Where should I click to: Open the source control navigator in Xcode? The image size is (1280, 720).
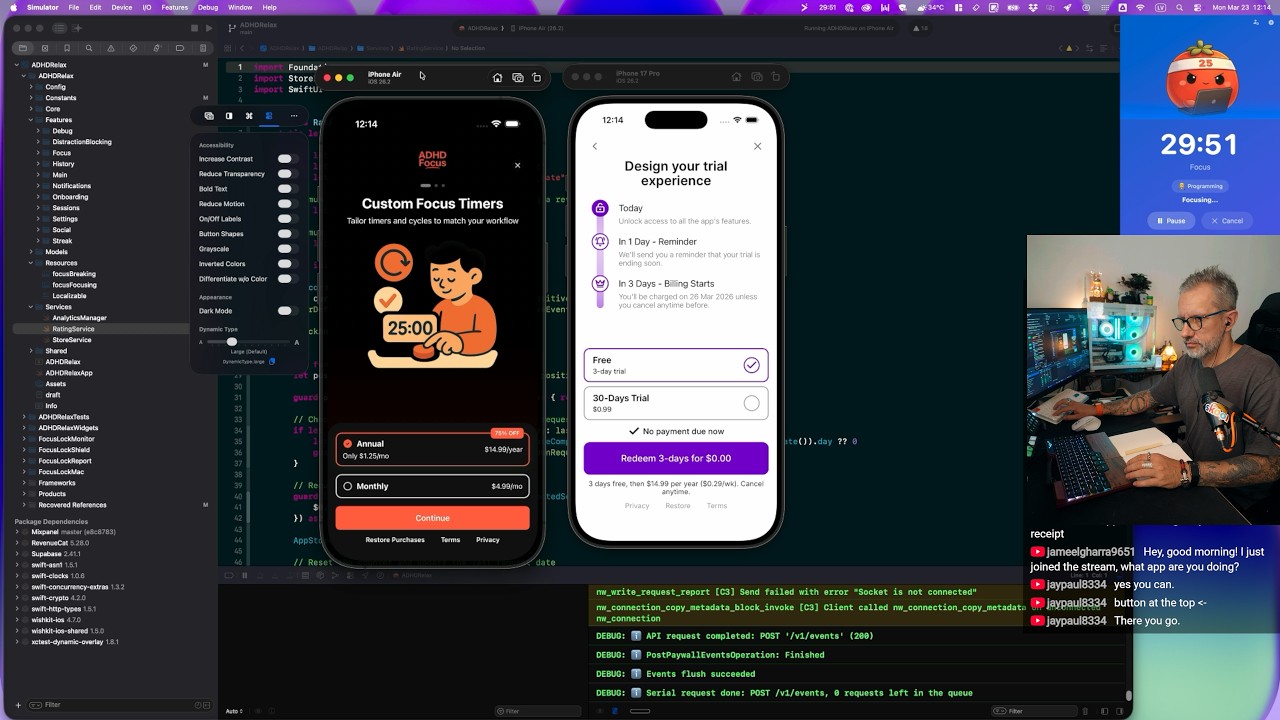click(x=44, y=48)
